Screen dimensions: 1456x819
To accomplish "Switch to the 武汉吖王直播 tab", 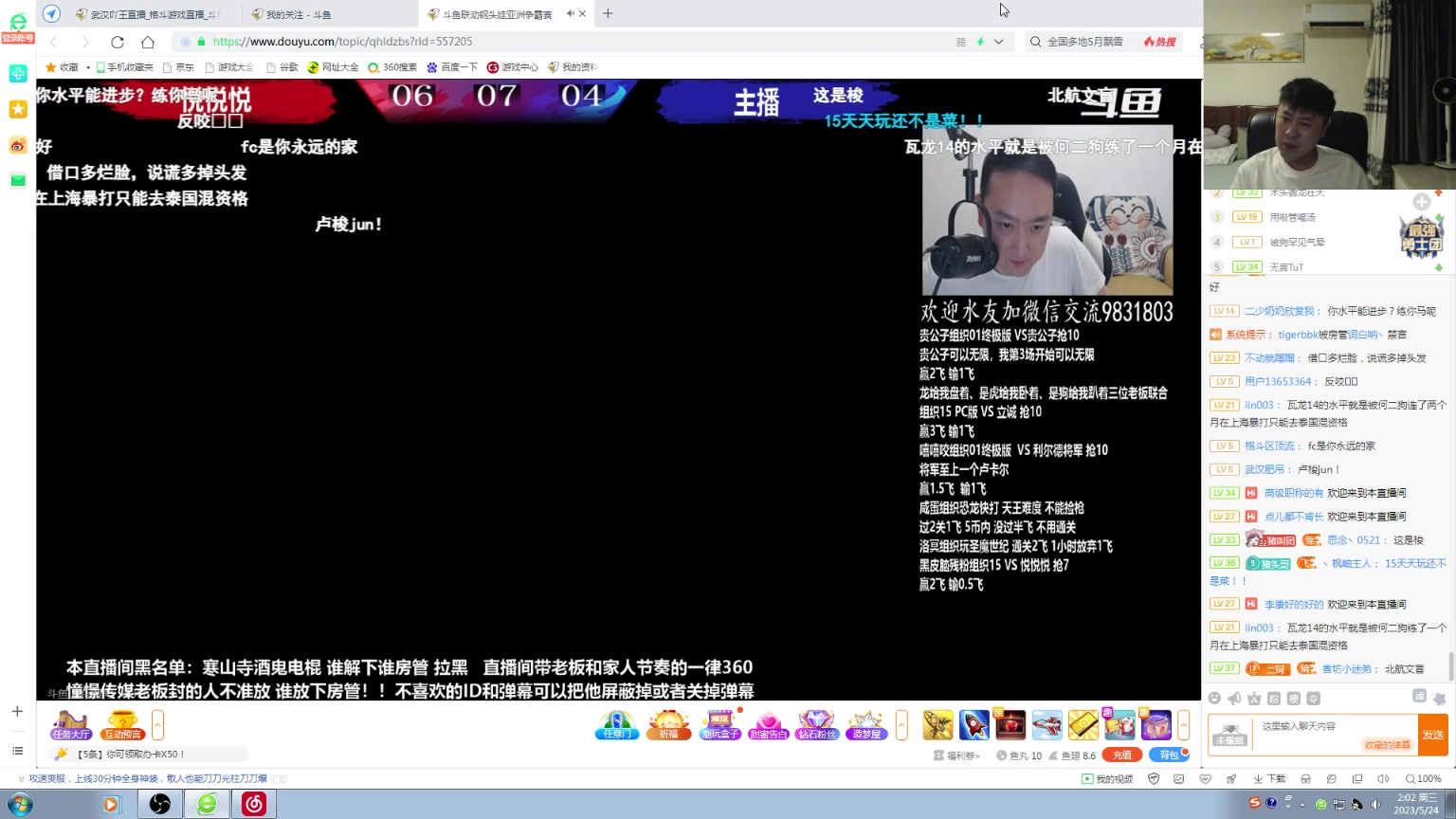I will [x=155, y=14].
